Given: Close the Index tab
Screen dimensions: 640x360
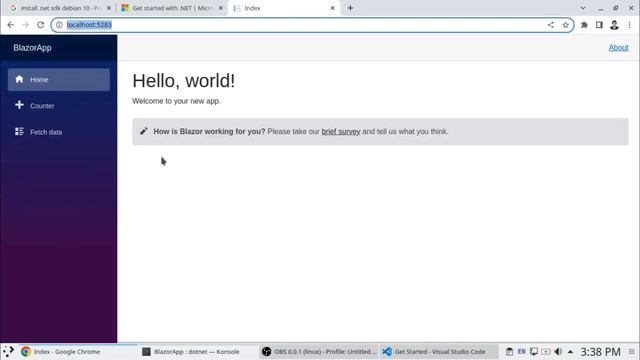Looking at the screenshot, I should pyautogui.click(x=332, y=8).
